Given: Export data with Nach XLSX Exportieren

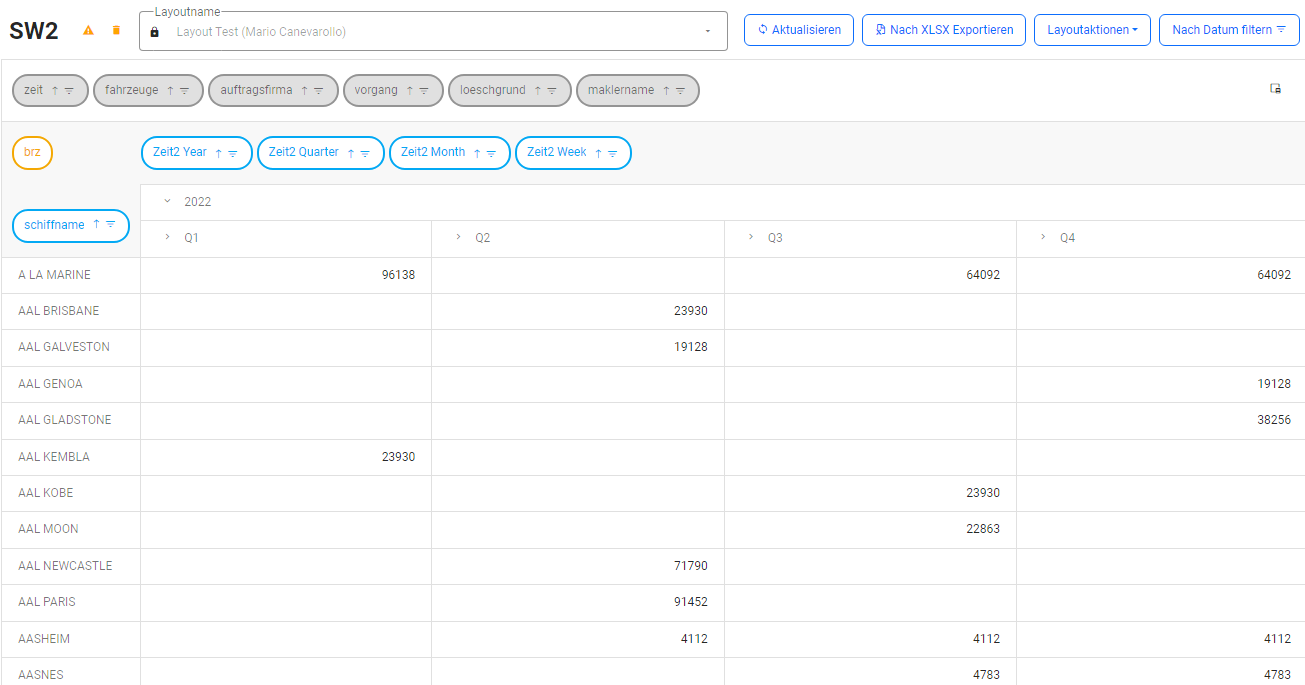Looking at the screenshot, I should pos(943,30).
